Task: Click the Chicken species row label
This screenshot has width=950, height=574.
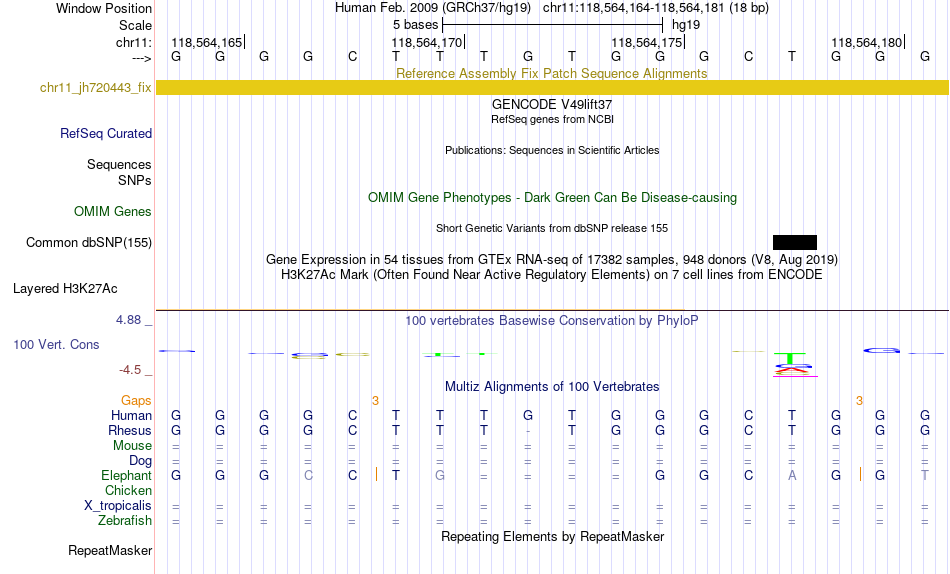Action: coord(128,490)
